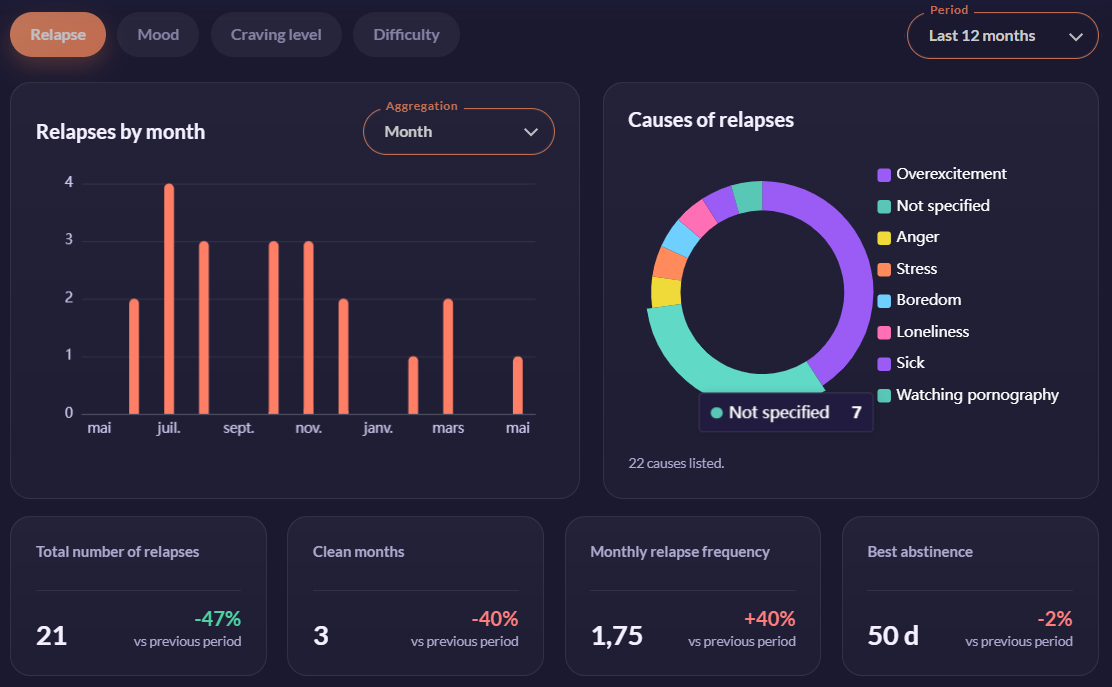Click the Best abstinence card
Image resolution: width=1112 pixels, height=687 pixels.
click(x=969, y=596)
